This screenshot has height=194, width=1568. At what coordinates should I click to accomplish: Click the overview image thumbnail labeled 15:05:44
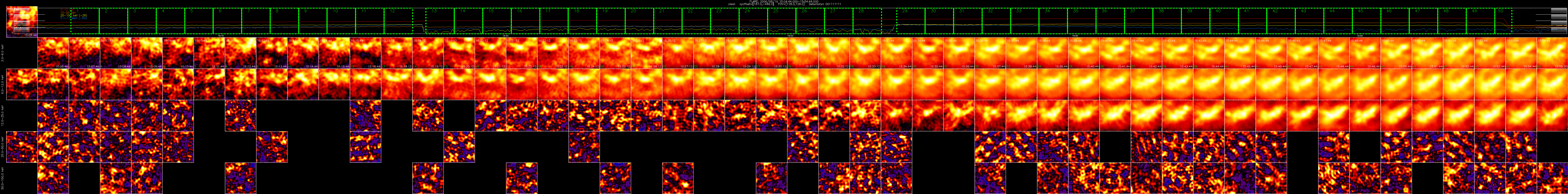pyautogui.click(x=22, y=22)
